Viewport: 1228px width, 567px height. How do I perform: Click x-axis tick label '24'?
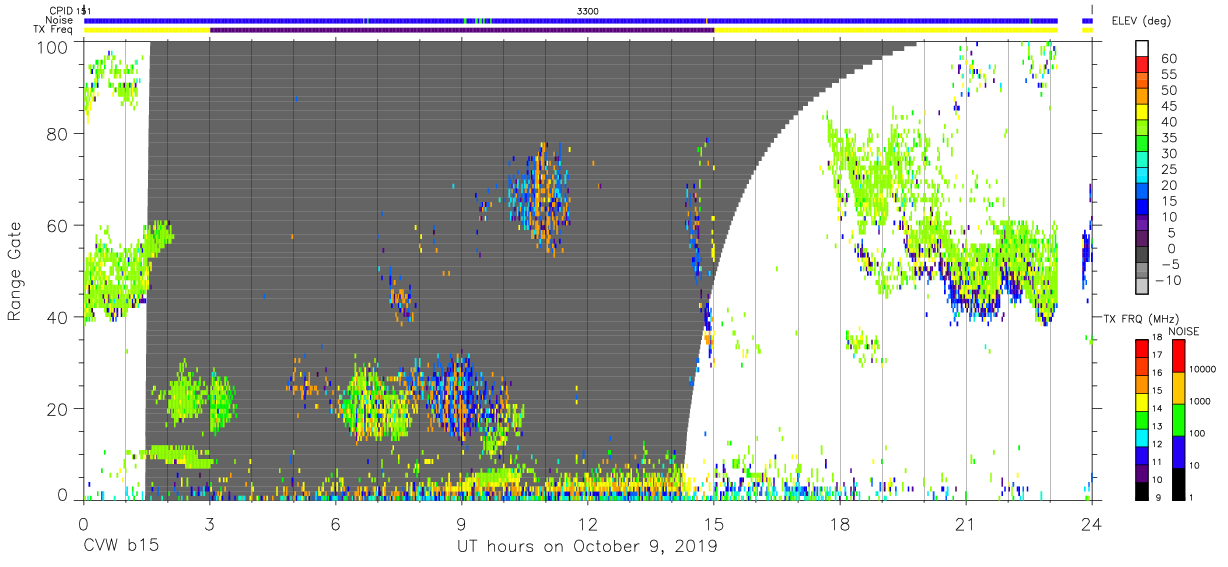1092,524
